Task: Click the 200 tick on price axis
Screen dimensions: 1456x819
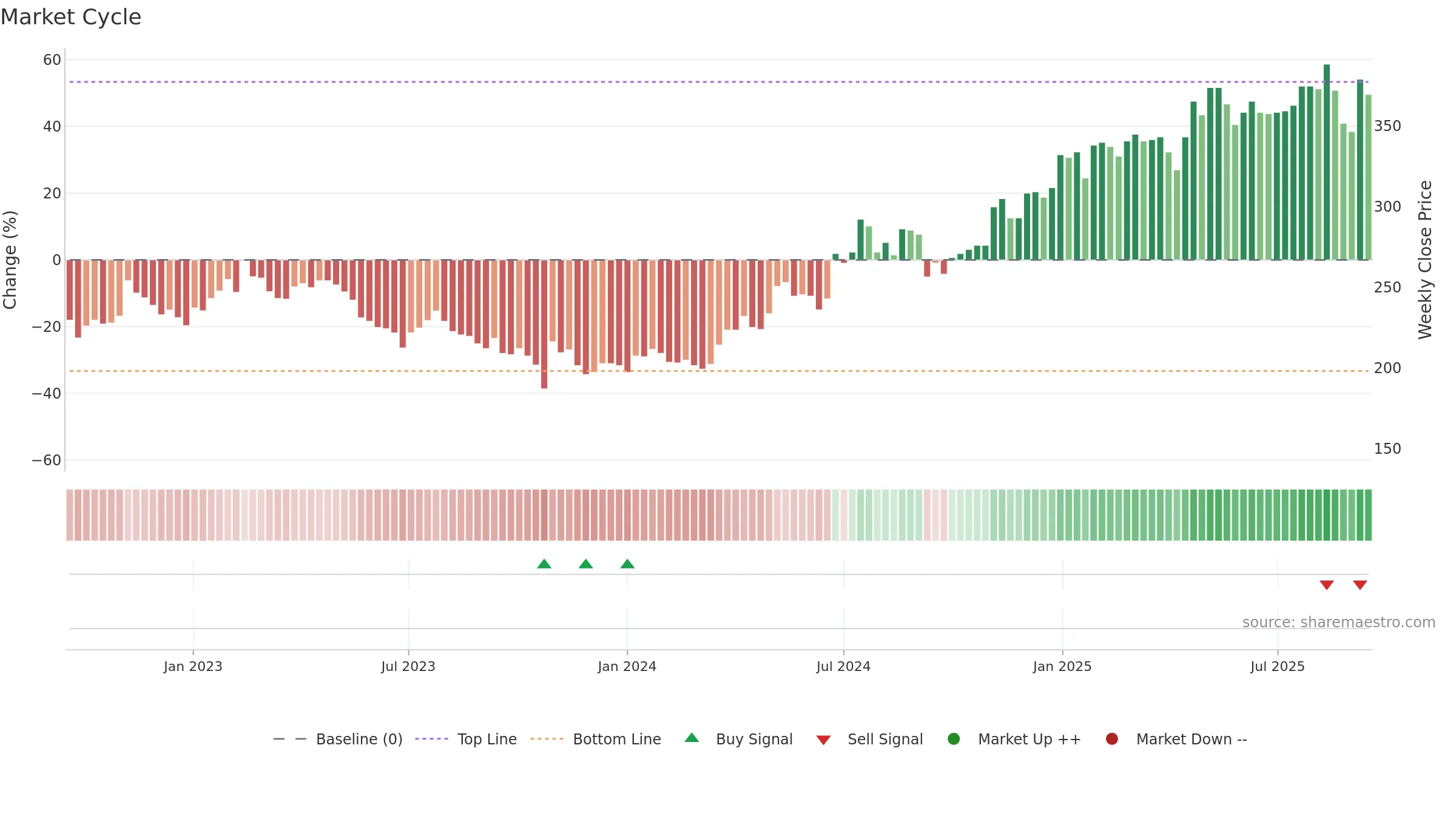Action: (x=1387, y=368)
